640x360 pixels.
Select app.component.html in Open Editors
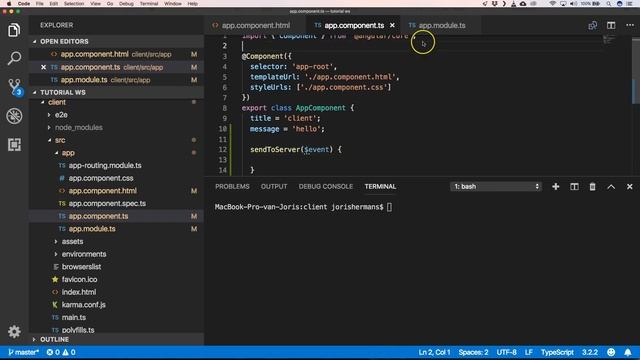coord(116,54)
